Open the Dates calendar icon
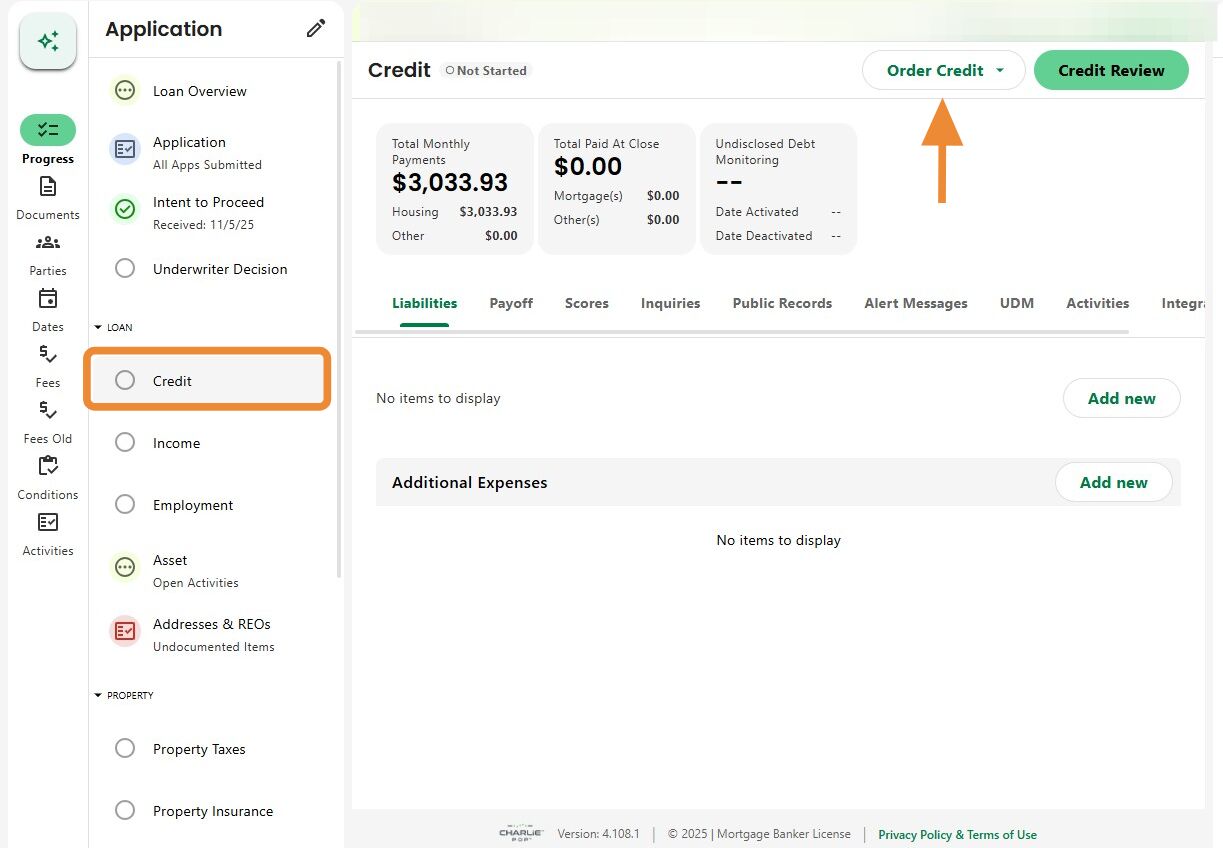This screenshot has width=1223, height=848. [48, 299]
